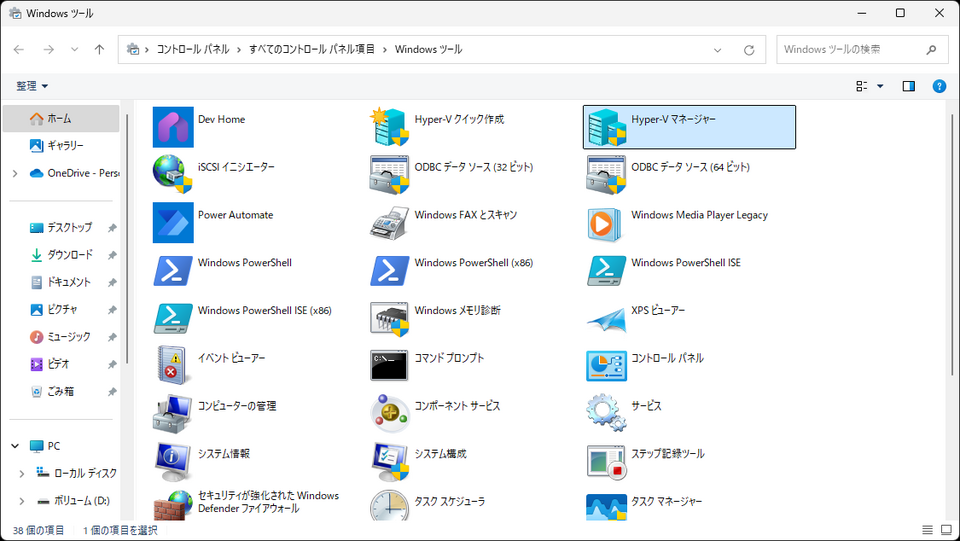This screenshot has width=960, height=541.
Task: Open ドキュメント quick access item
Action: (x=61, y=282)
